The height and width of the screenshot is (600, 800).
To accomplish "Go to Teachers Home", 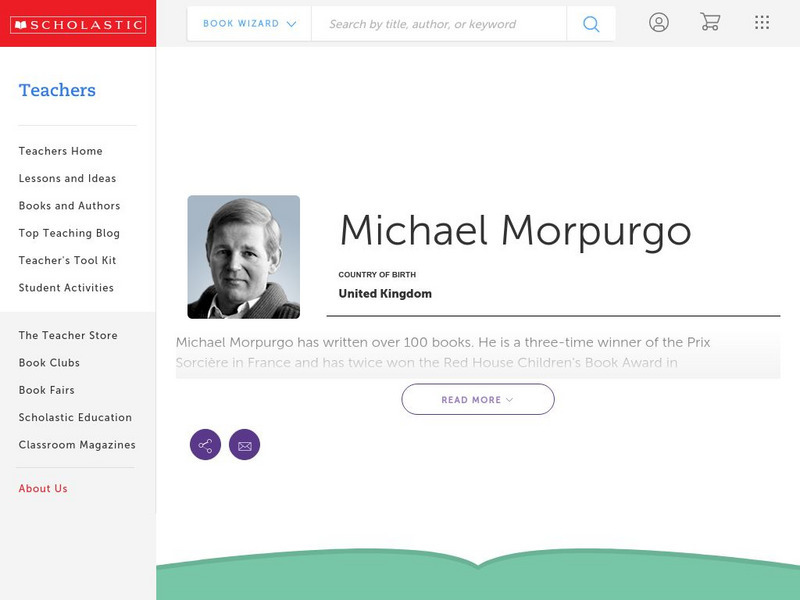I will click(x=61, y=151).
